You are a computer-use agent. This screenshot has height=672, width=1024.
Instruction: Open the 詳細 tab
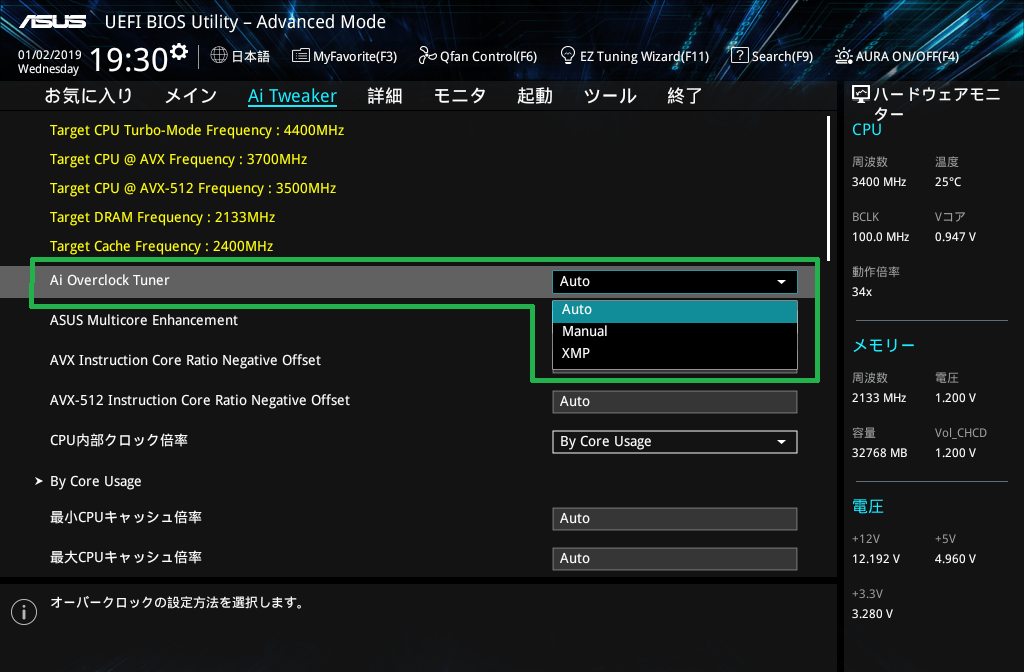pos(385,96)
